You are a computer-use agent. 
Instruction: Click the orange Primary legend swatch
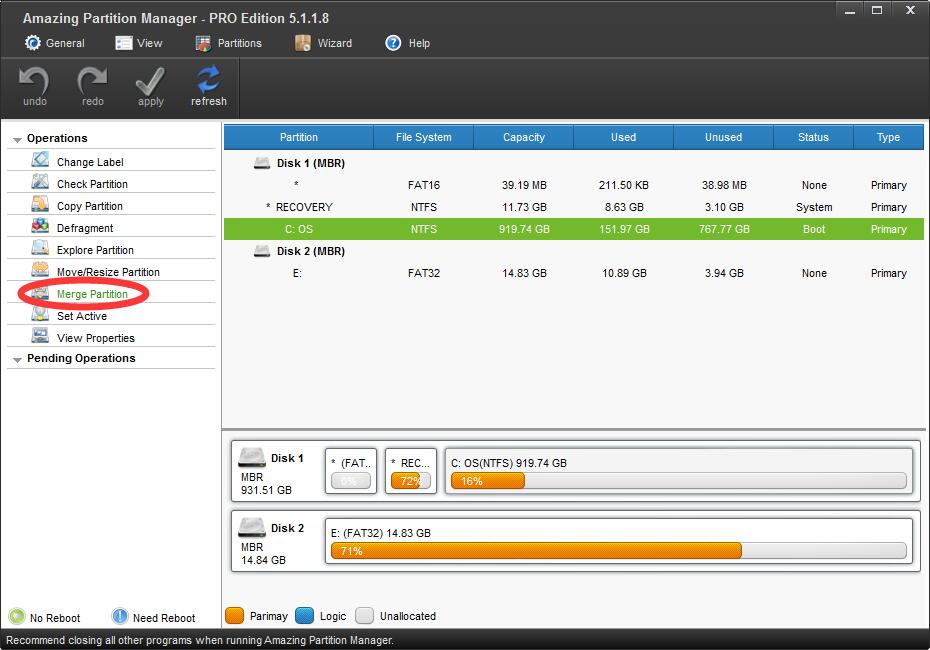[235, 616]
